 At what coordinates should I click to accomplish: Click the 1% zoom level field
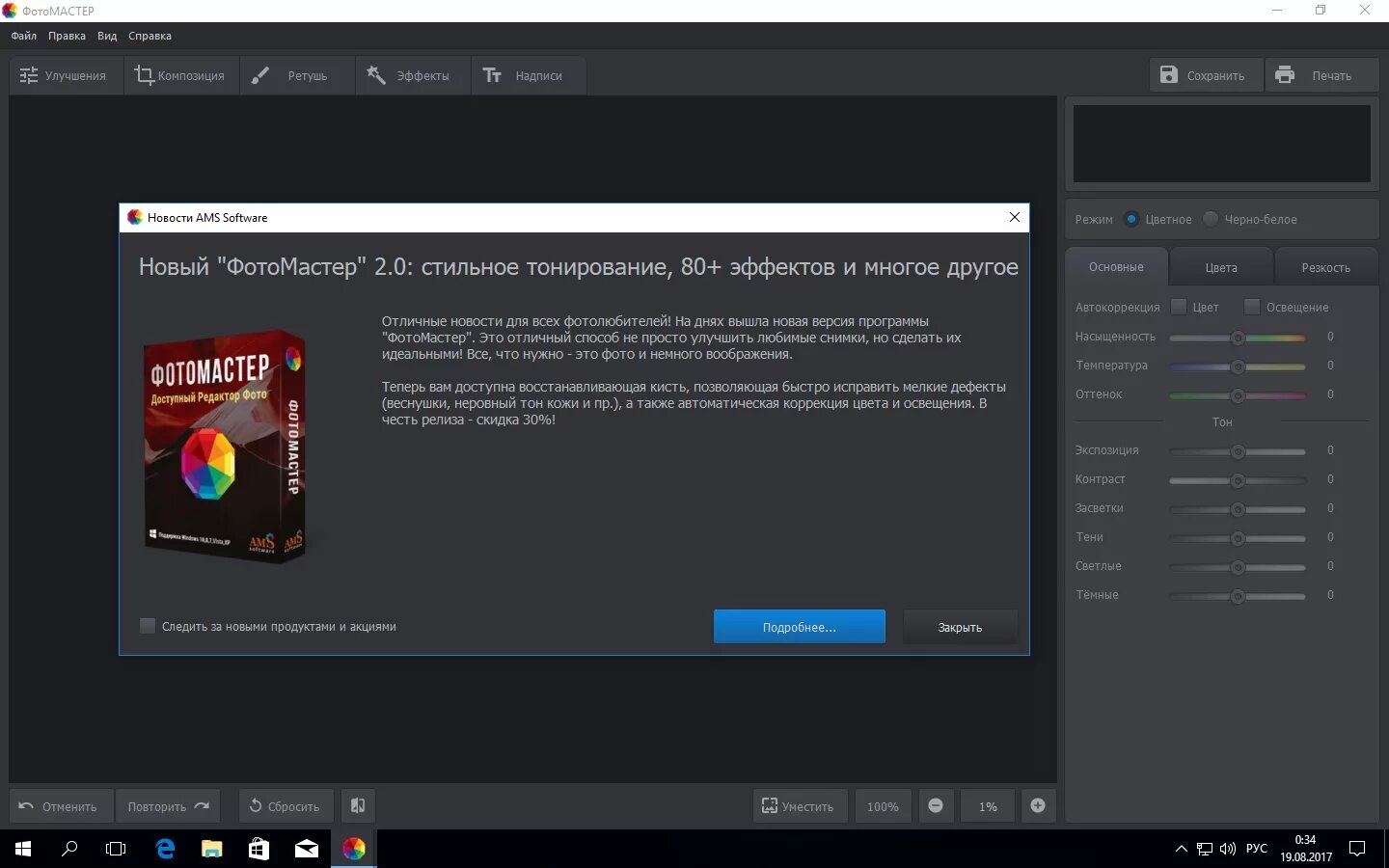[988, 806]
